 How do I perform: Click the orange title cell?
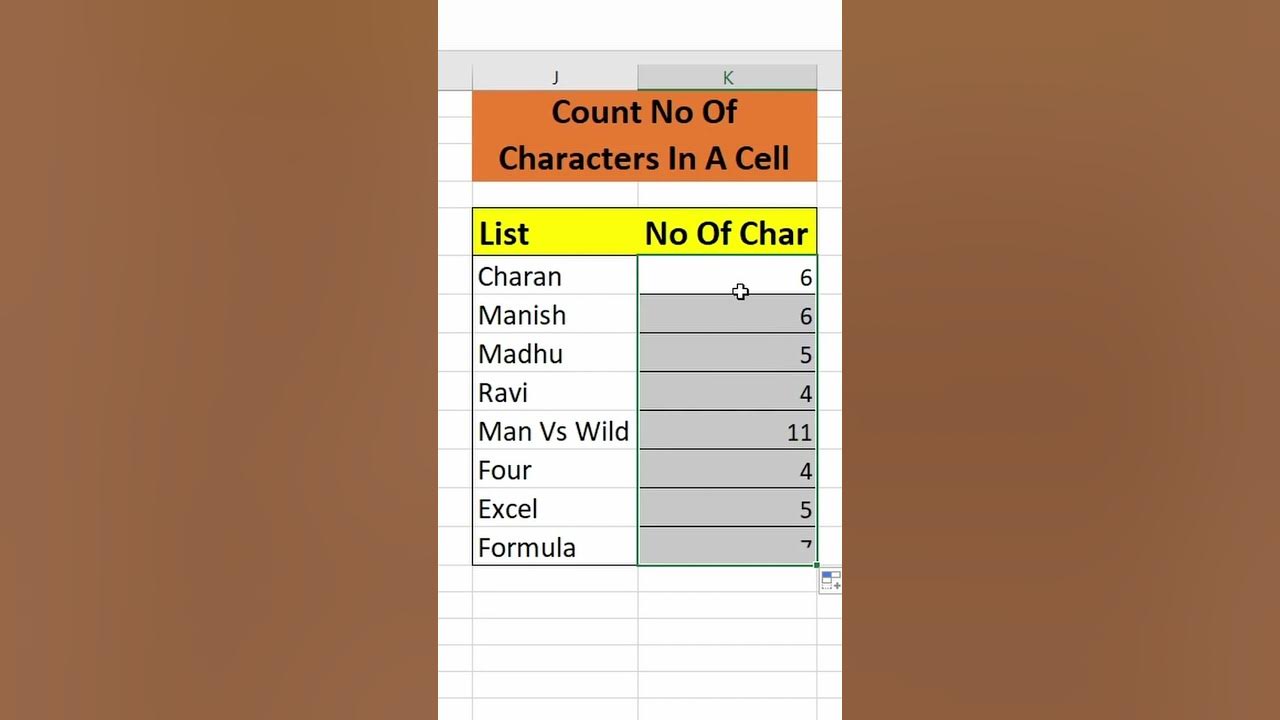644,135
